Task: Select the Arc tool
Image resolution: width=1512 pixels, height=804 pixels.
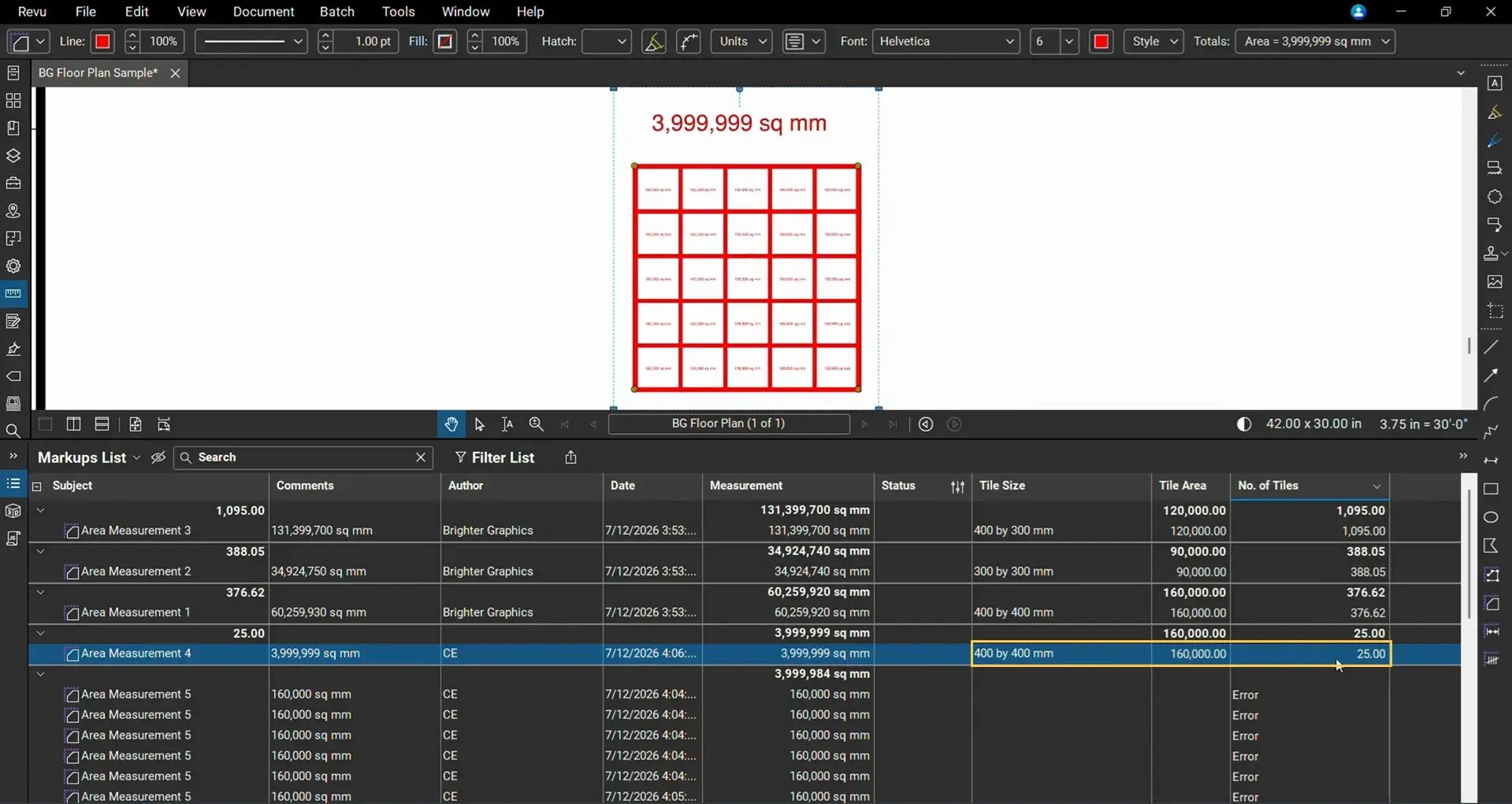Action: (x=1492, y=404)
